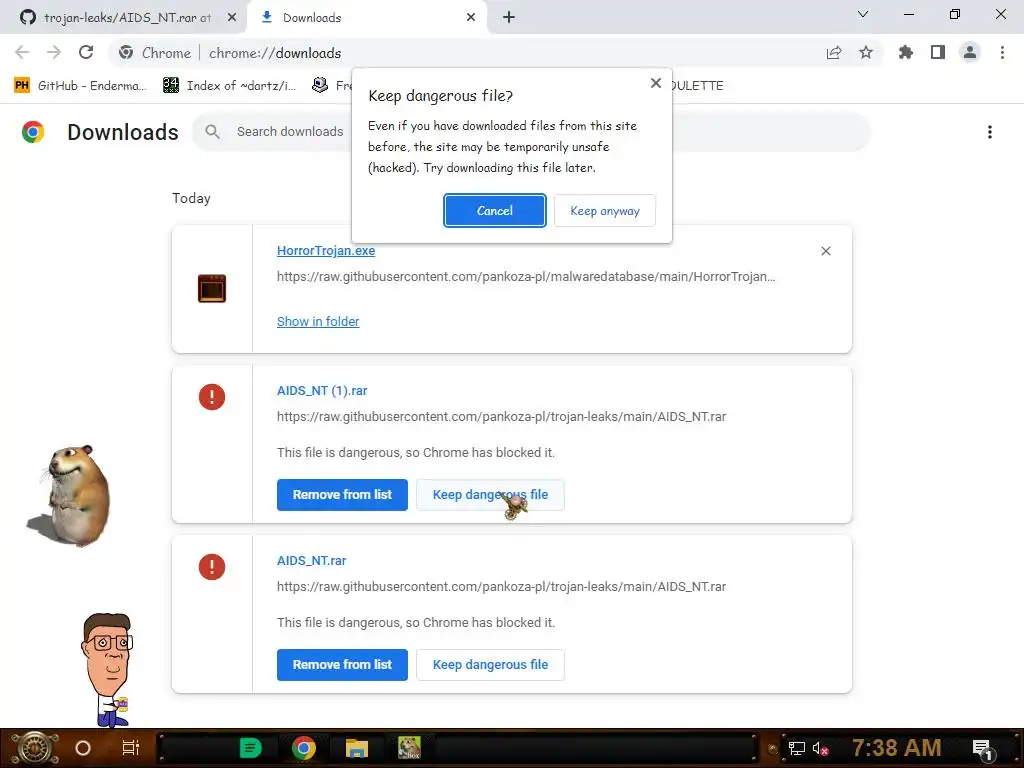Image resolution: width=1024 pixels, height=768 pixels.
Task: Remove AIDS_NT.rar from list
Action: click(342, 664)
